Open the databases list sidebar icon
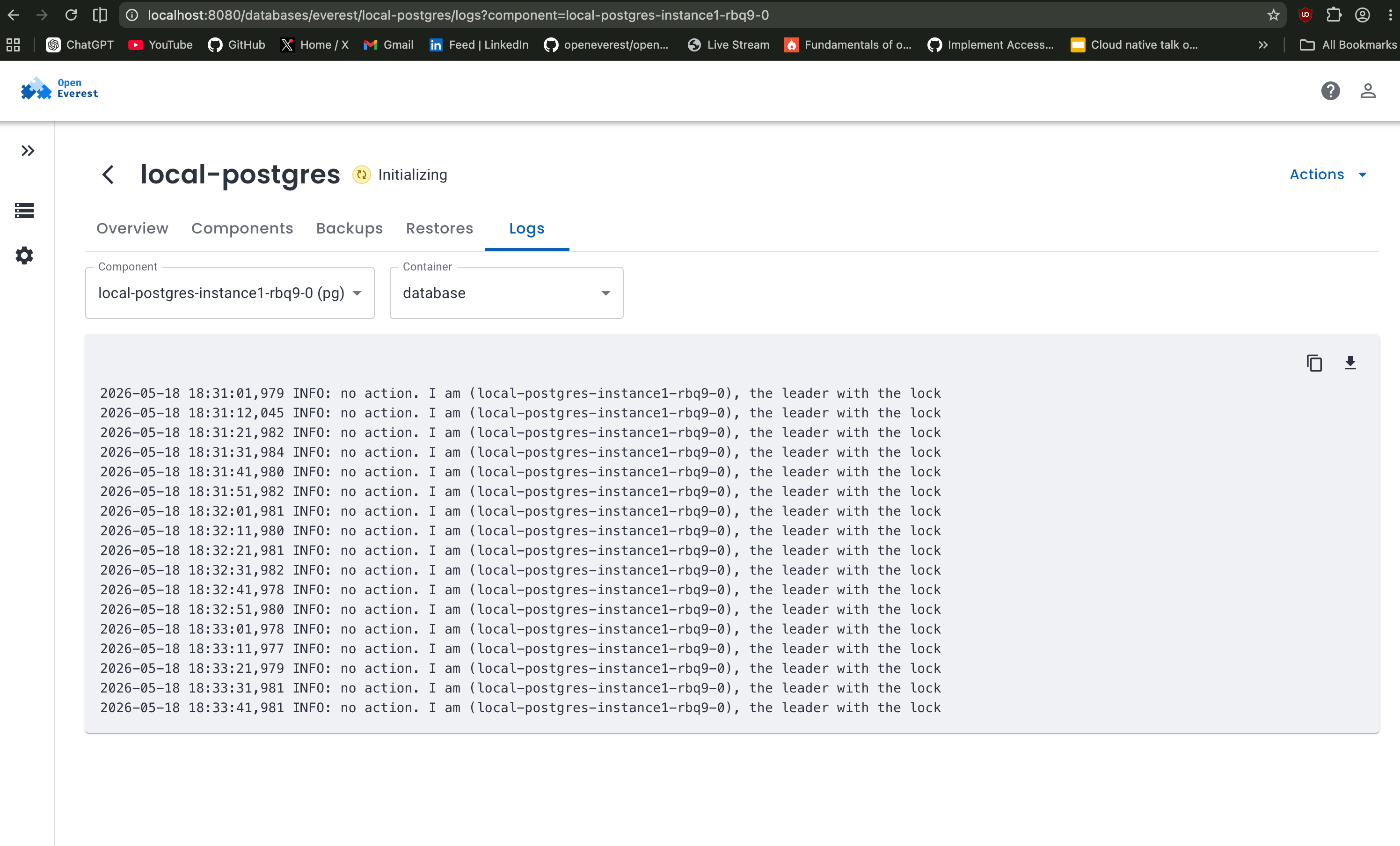The height and width of the screenshot is (846, 1400). pos(24,210)
